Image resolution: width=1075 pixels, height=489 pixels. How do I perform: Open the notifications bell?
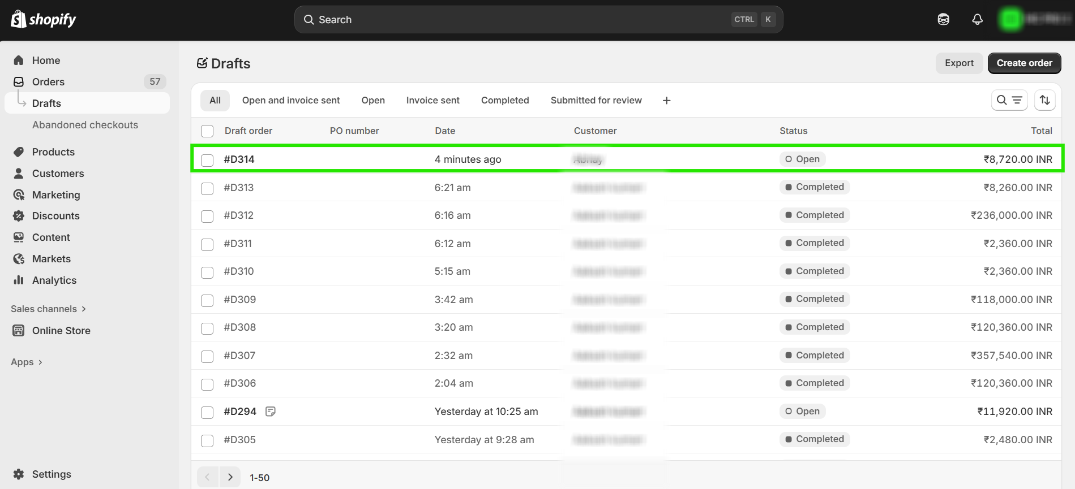977,20
